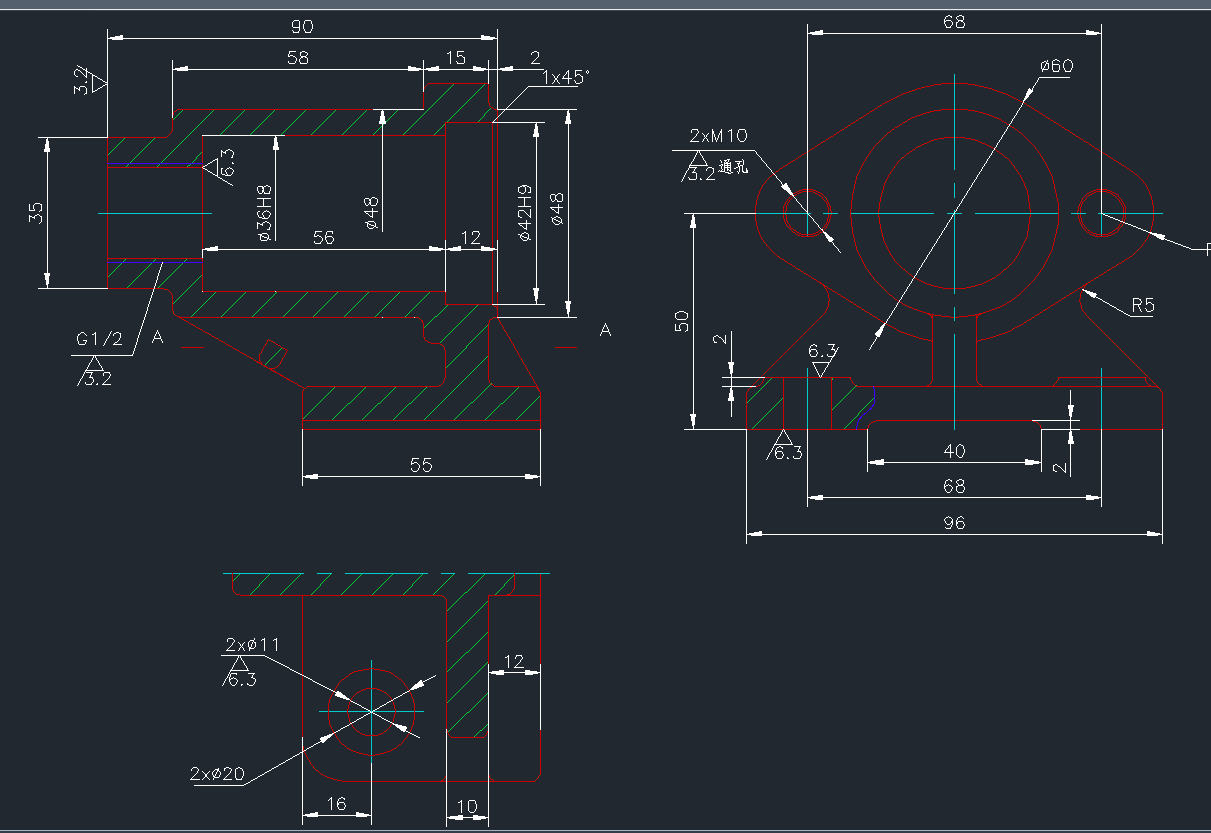Click the 16 dimension in bottom view
The width and height of the screenshot is (1211, 833).
[x=336, y=804]
